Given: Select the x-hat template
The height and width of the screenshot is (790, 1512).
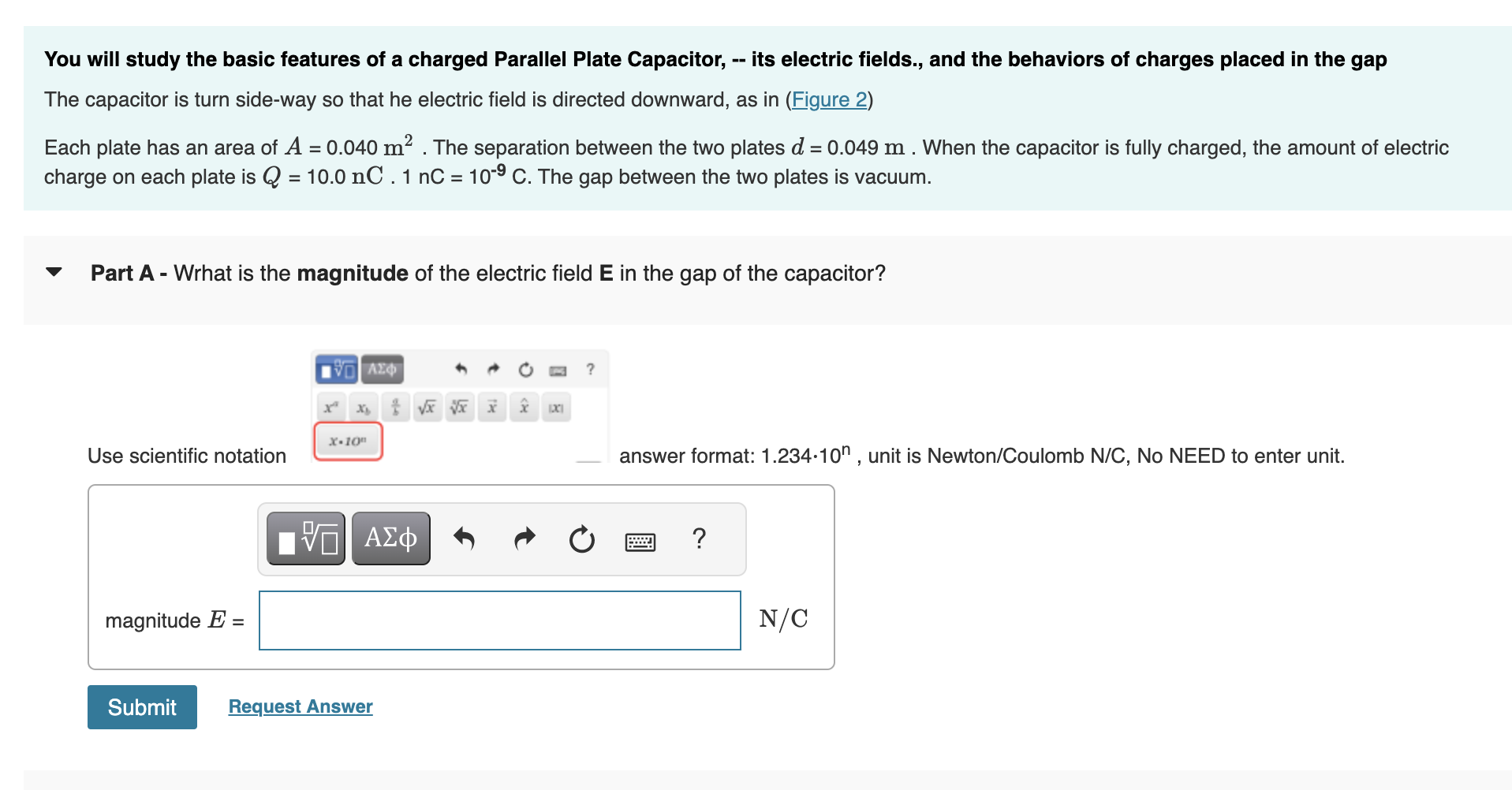Looking at the screenshot, I should [x=523, y=408].
